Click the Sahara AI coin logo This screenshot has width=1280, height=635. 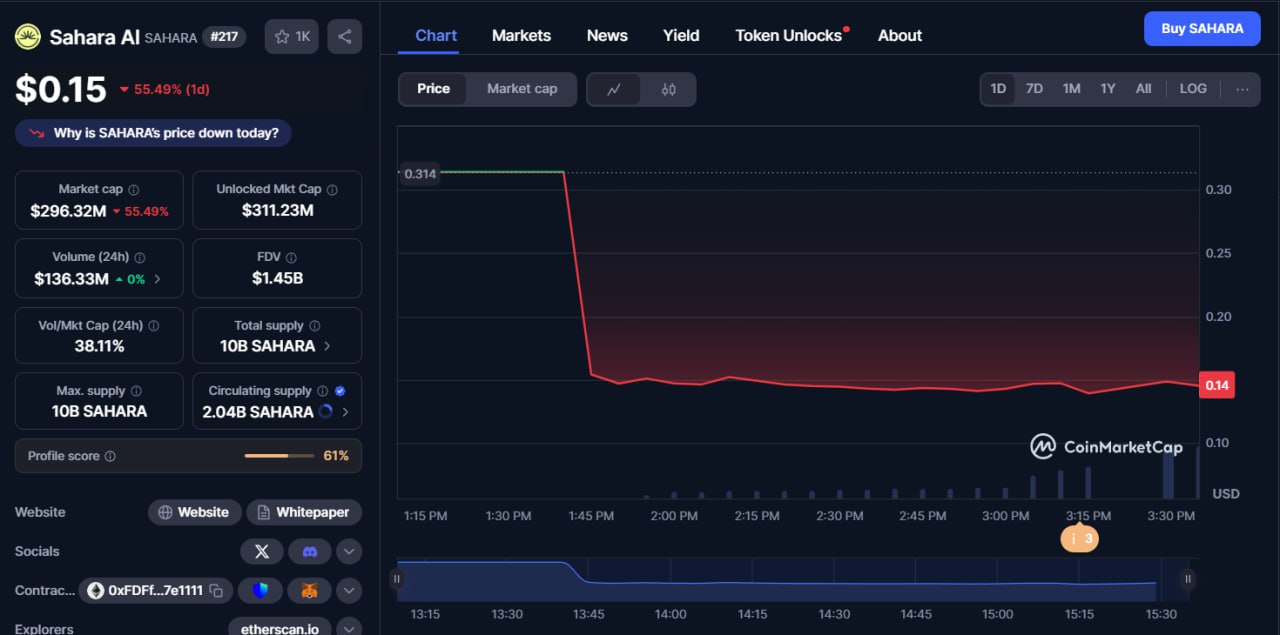coord(27,37)
